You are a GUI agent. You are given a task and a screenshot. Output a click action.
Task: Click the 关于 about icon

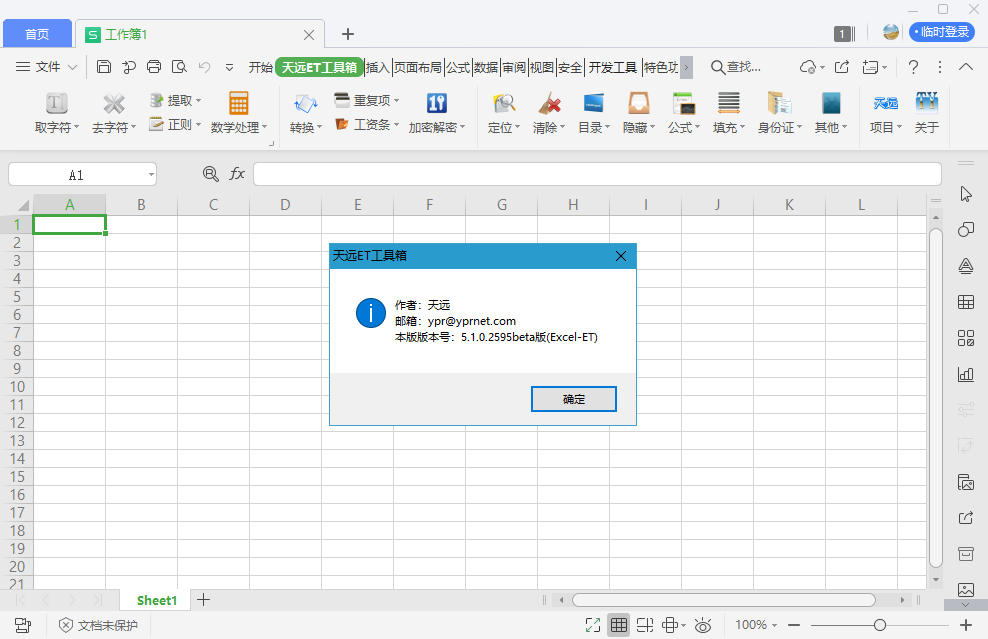point(927,104)
